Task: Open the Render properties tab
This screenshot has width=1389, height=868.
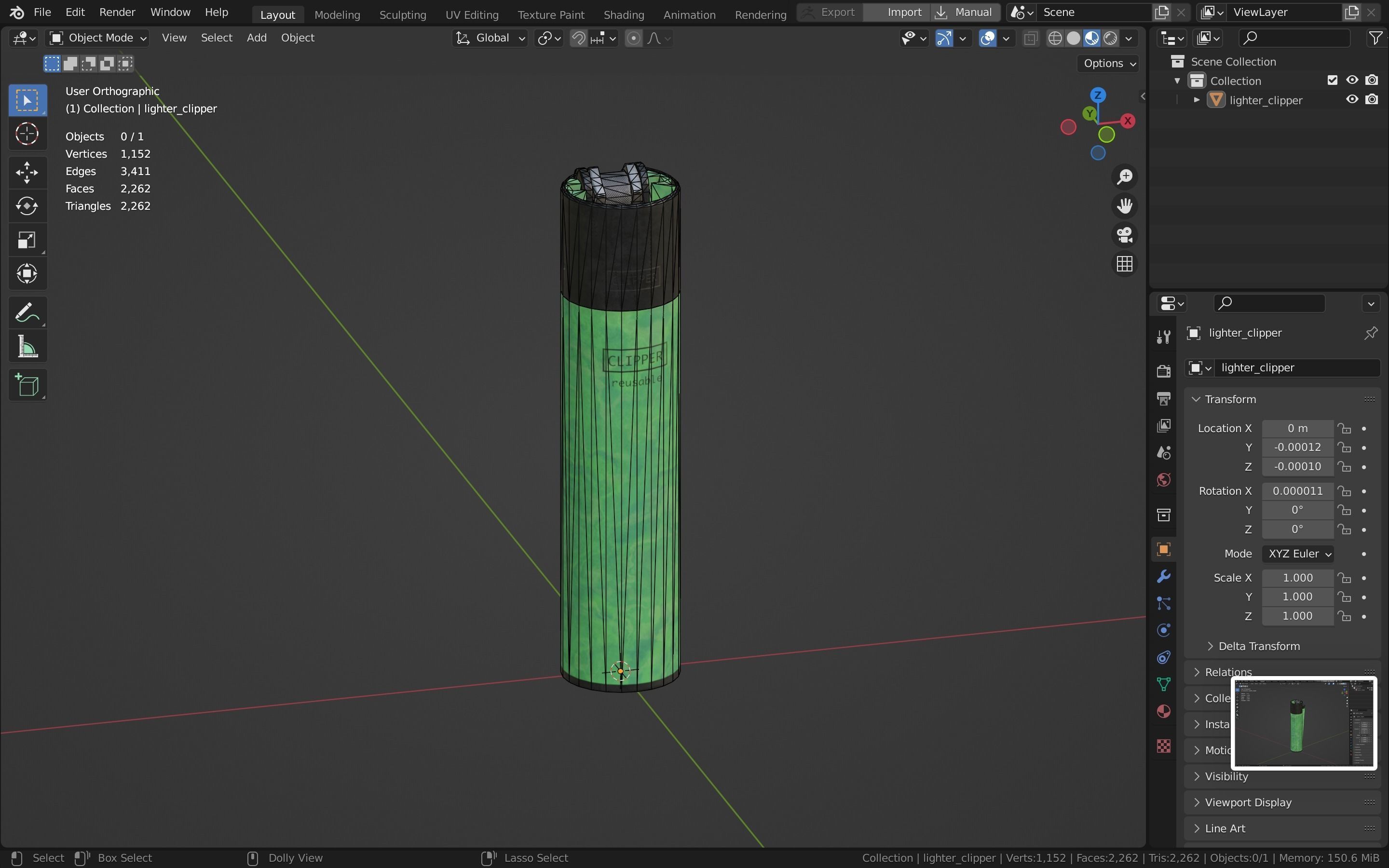Action: pos(1163,371)
